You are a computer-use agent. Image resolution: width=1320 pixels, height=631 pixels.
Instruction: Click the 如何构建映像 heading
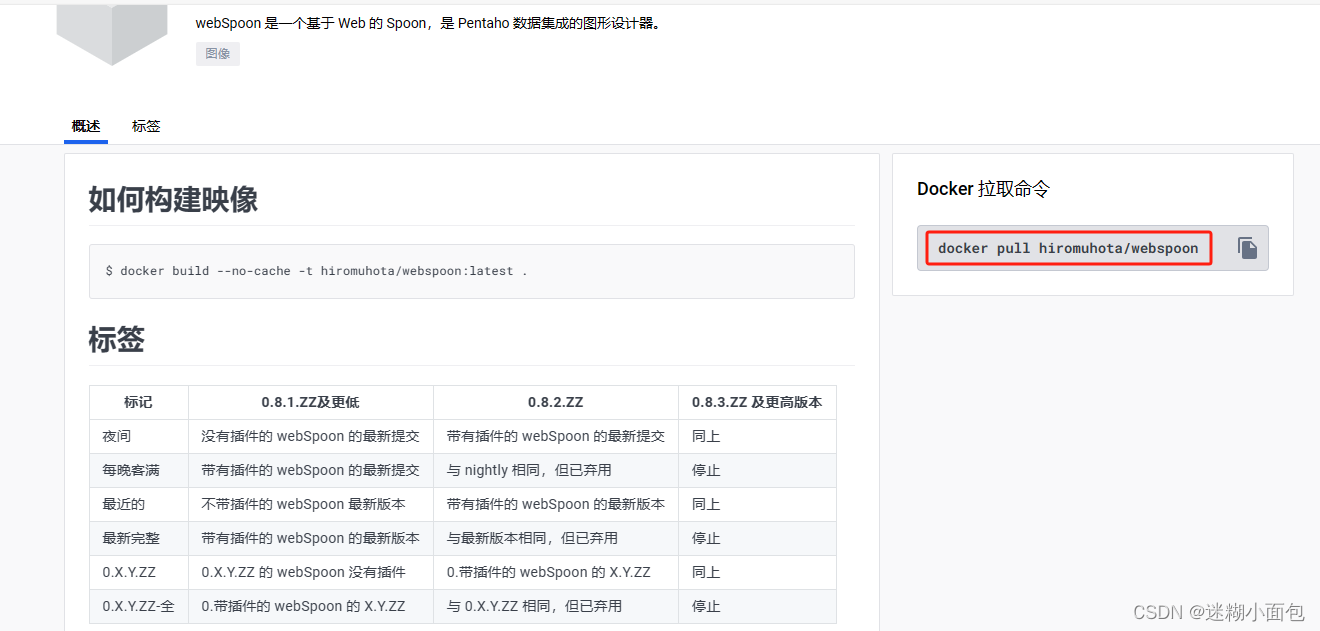point(173,199)
